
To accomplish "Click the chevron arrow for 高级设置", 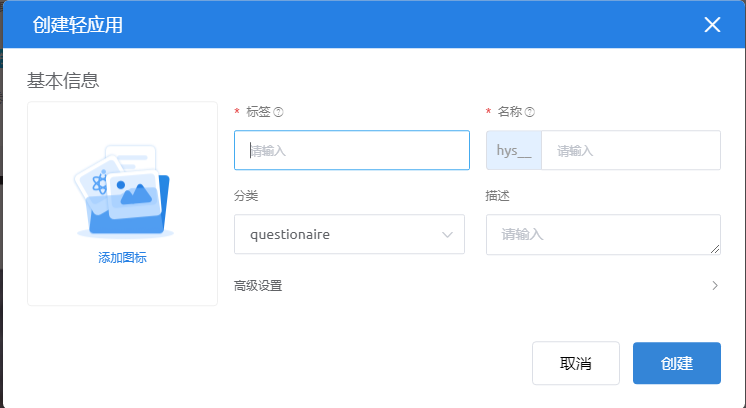I will coord(715,286).
